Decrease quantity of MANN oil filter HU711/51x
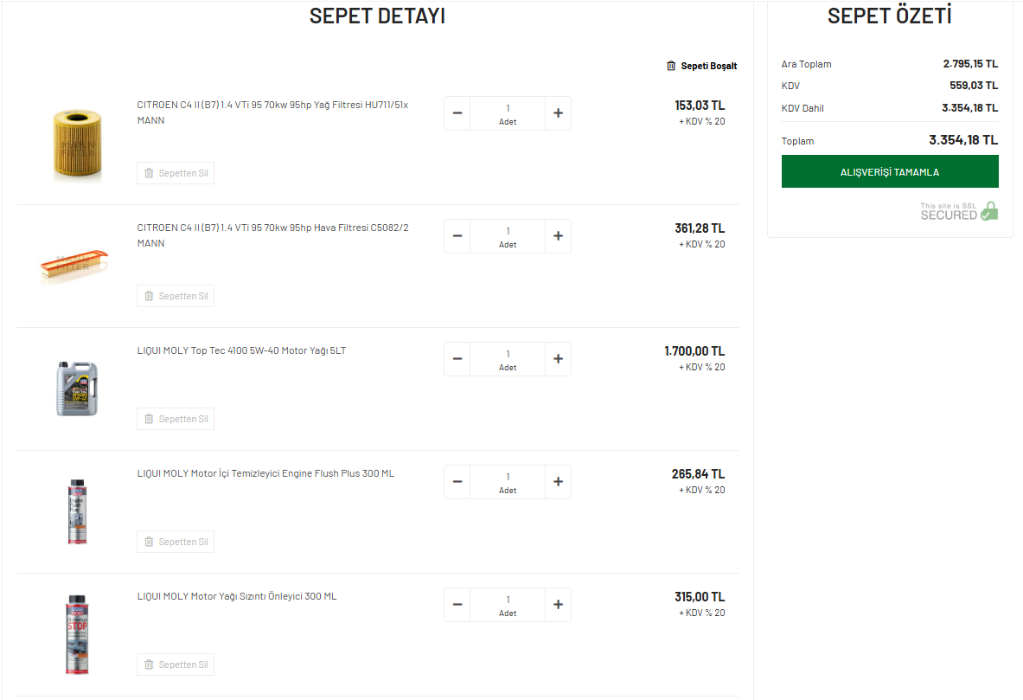1023x700 pixels. click(457, 113)
